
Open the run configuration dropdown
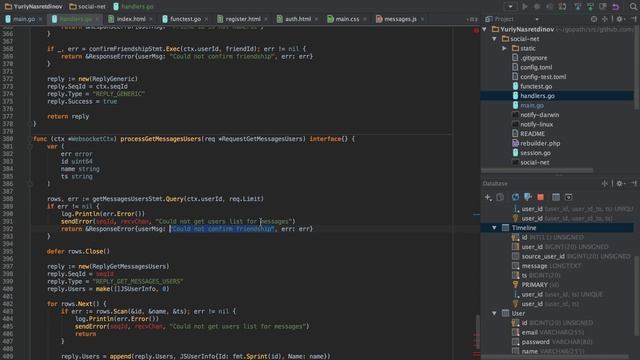[510, 7]
